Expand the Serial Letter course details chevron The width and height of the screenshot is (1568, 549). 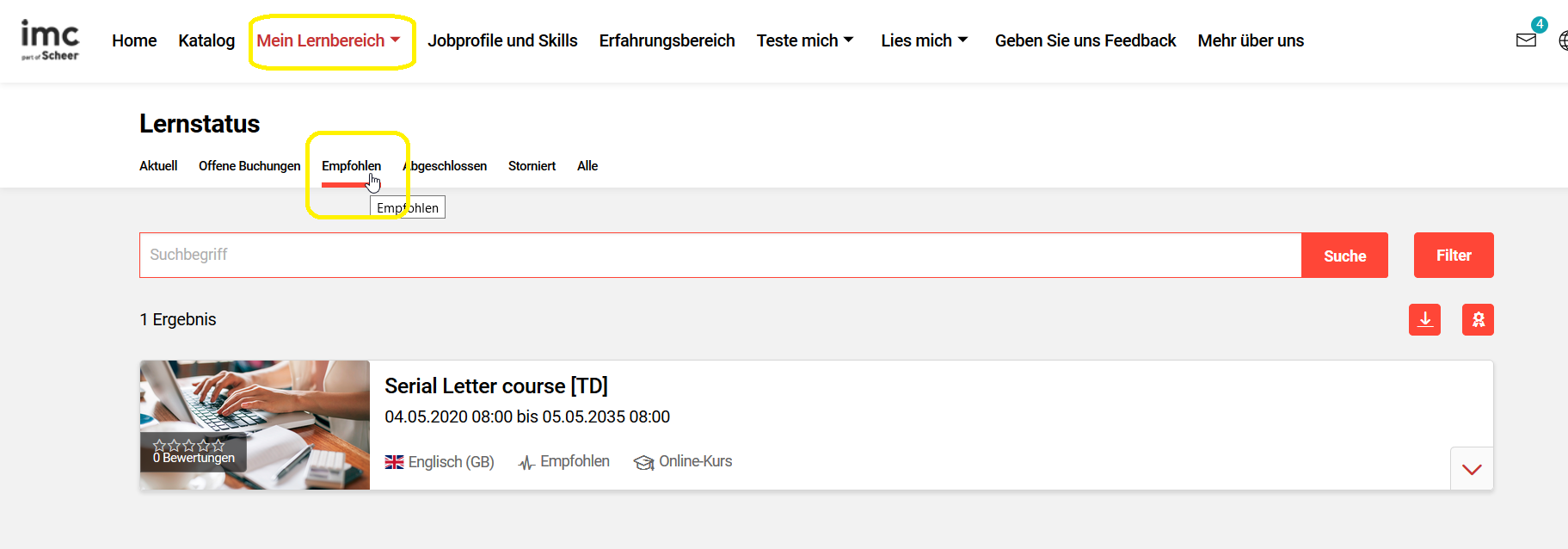pos(1471,469)
